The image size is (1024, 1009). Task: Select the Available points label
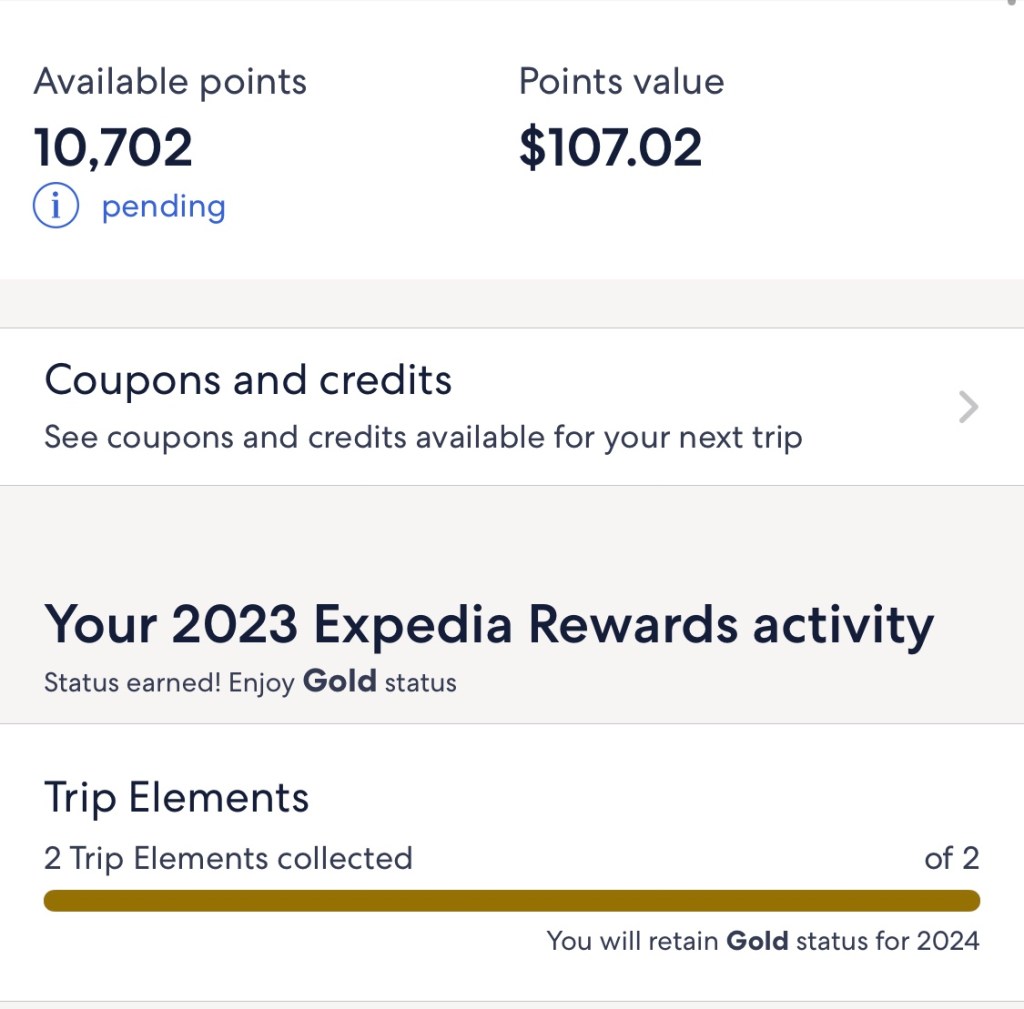170,82
